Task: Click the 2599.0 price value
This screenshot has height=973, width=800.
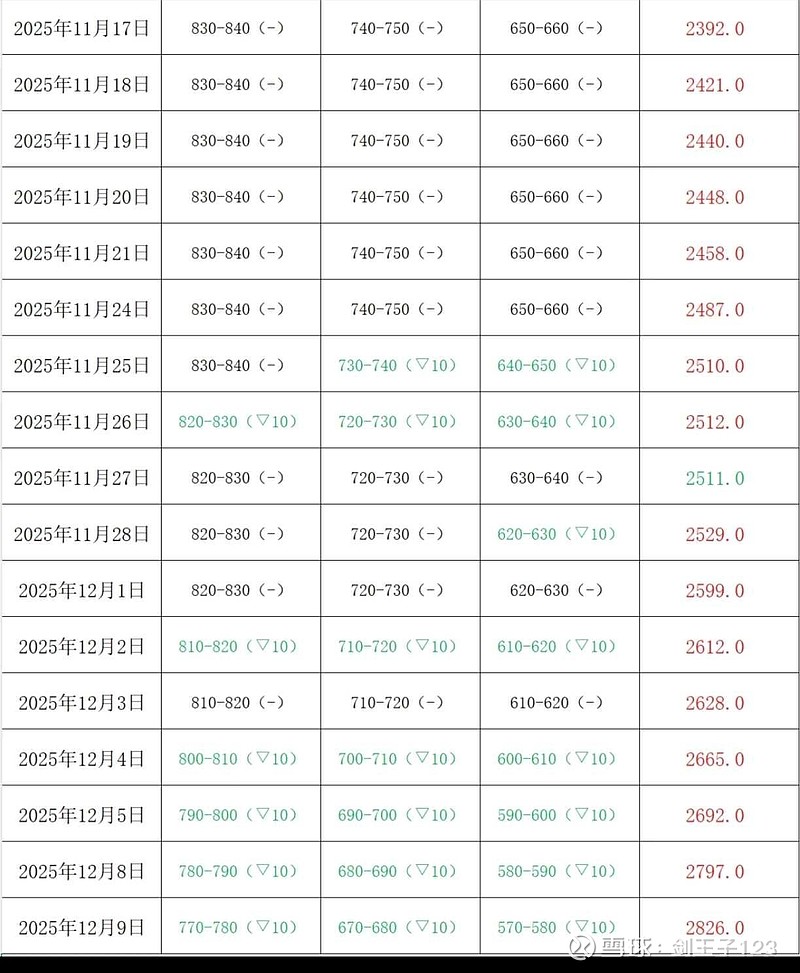Action: click(715, 590)
